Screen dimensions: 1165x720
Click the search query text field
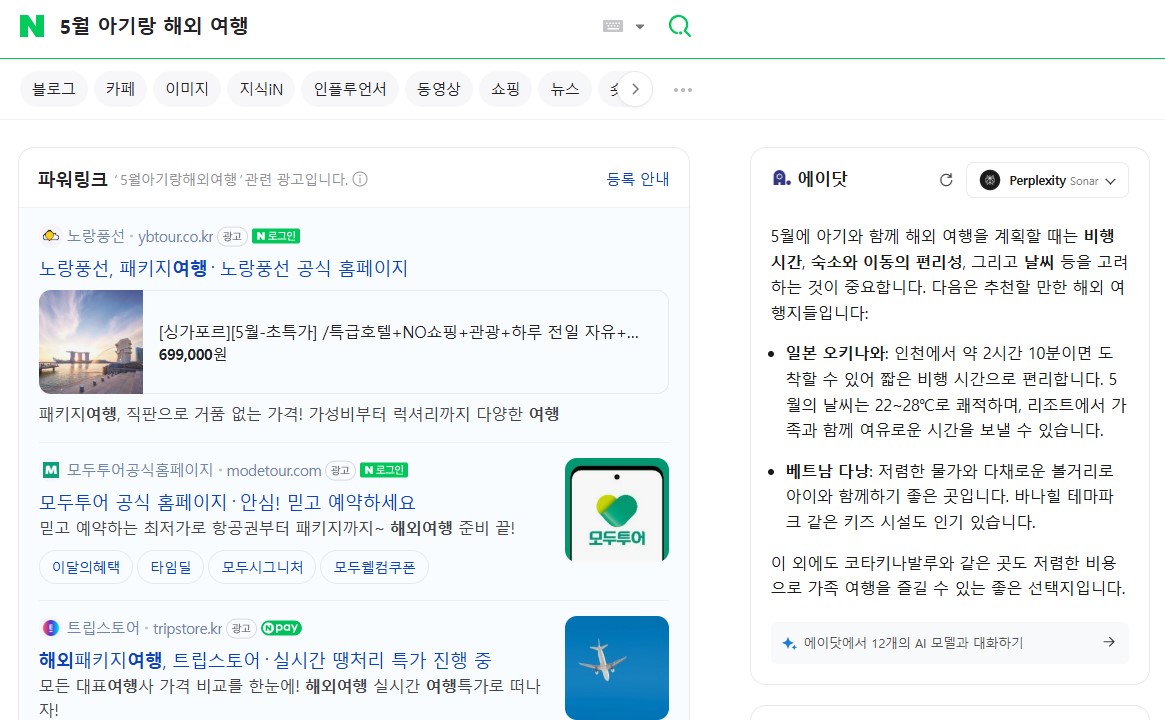click(320, 26)
